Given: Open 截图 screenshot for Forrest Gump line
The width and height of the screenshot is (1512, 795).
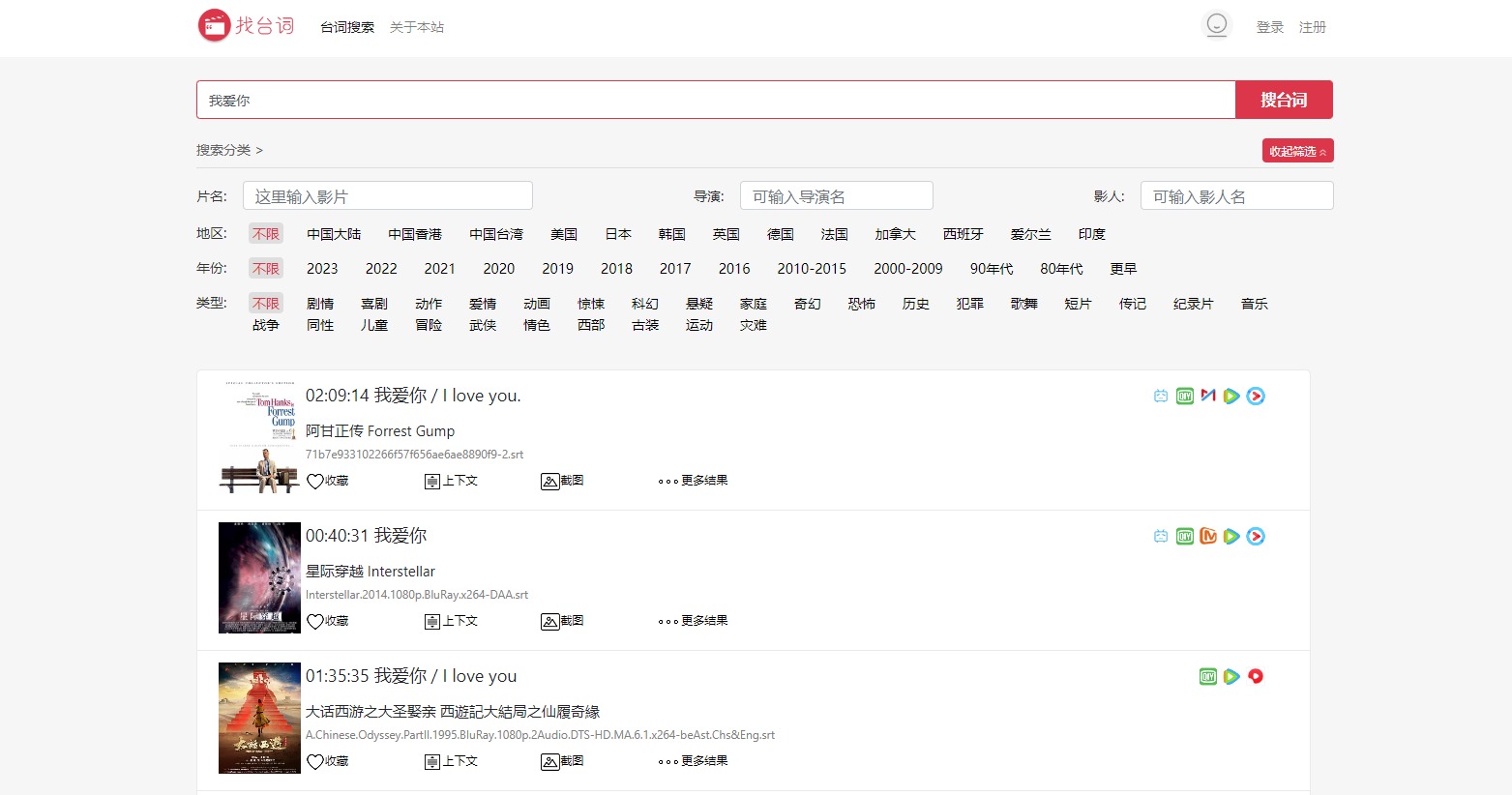Looking at the screenshot, I should tap(562, 481).
